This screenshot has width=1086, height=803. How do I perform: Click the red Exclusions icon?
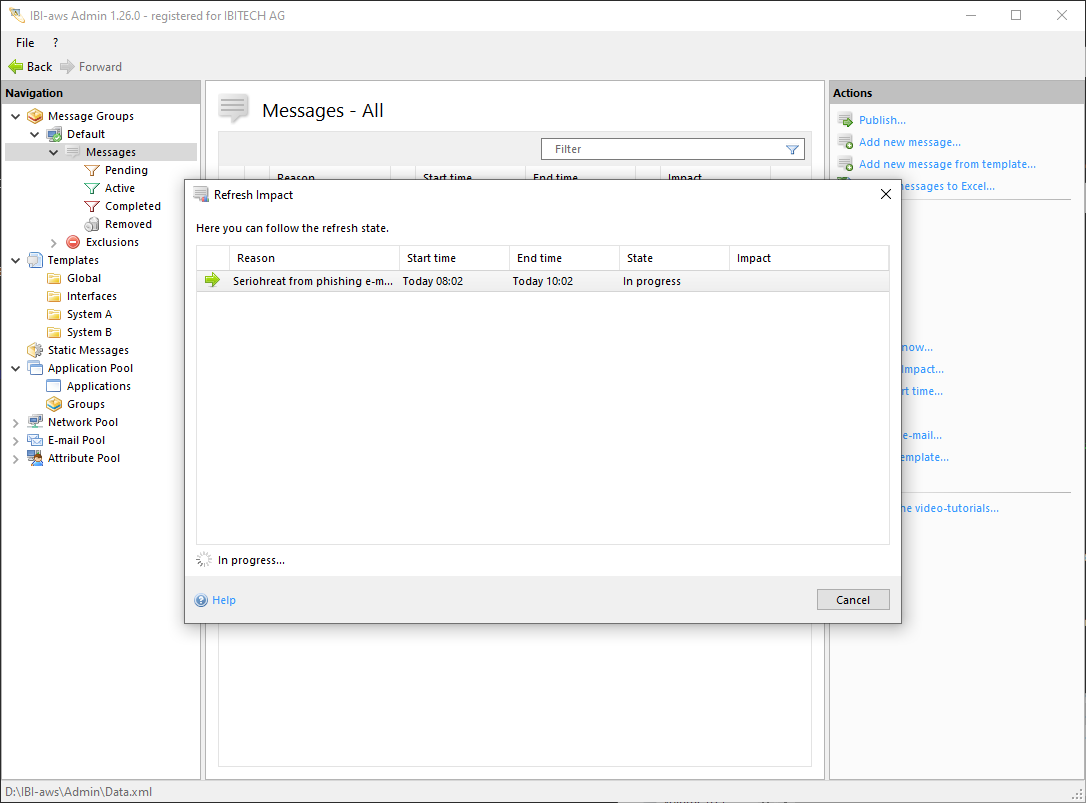click(73, 242)
